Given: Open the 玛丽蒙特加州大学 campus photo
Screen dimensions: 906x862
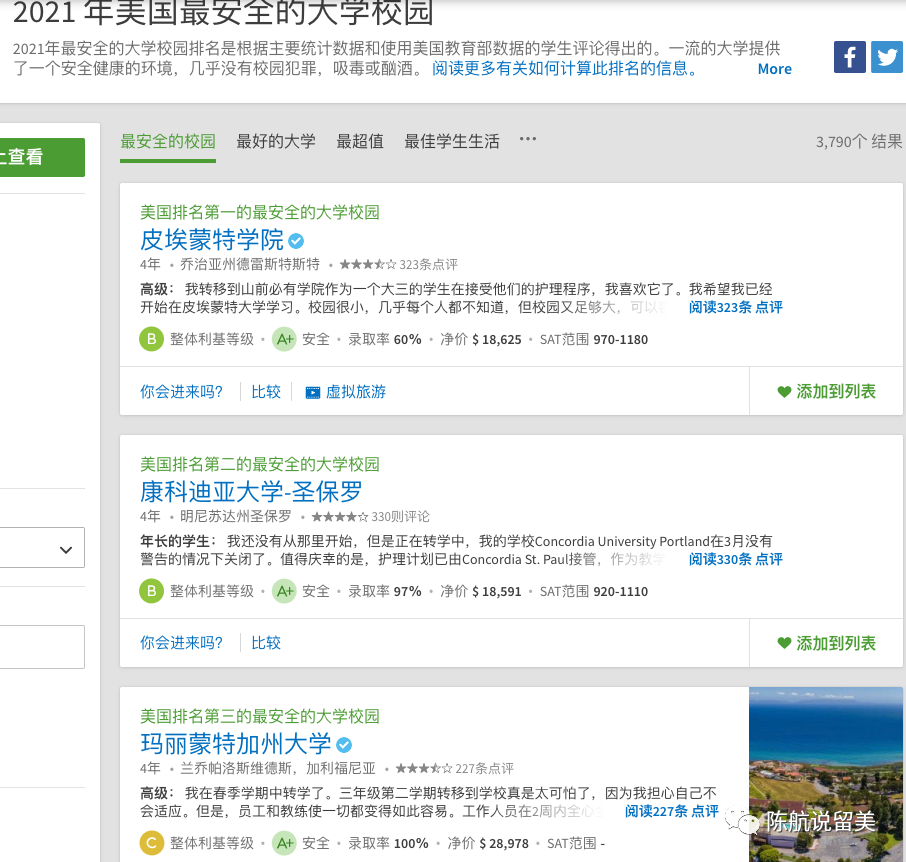Looking at the screenshot, I should click(826, 774).
